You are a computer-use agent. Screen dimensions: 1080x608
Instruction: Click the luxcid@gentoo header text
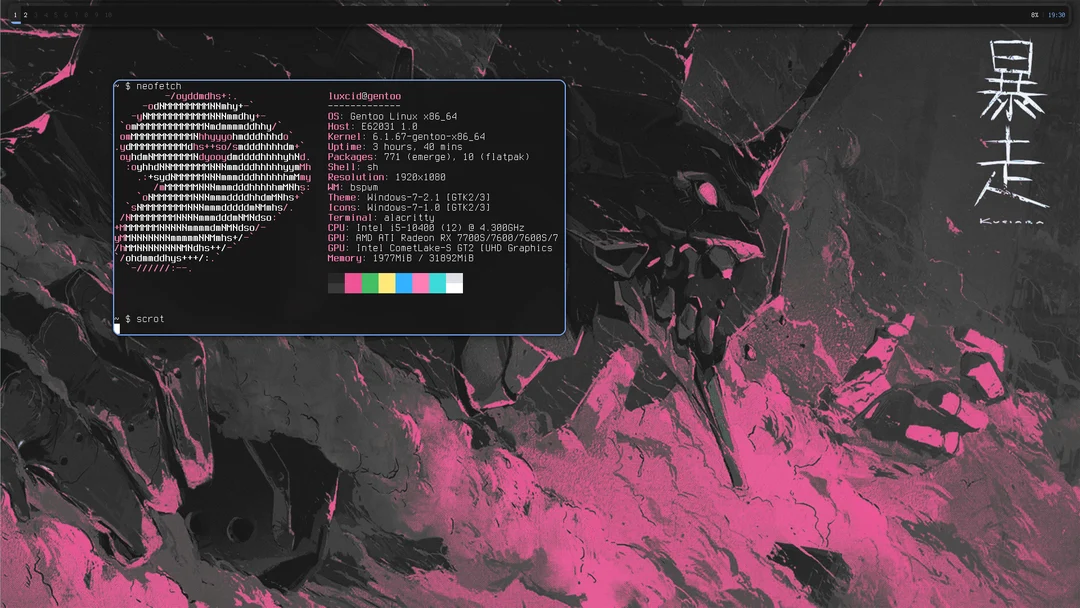point(364,95)
